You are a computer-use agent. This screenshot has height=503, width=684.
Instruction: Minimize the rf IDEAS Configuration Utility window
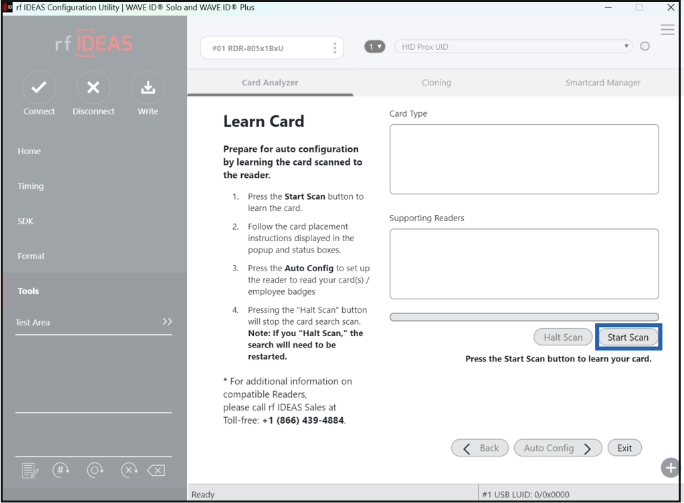[608, 7]
